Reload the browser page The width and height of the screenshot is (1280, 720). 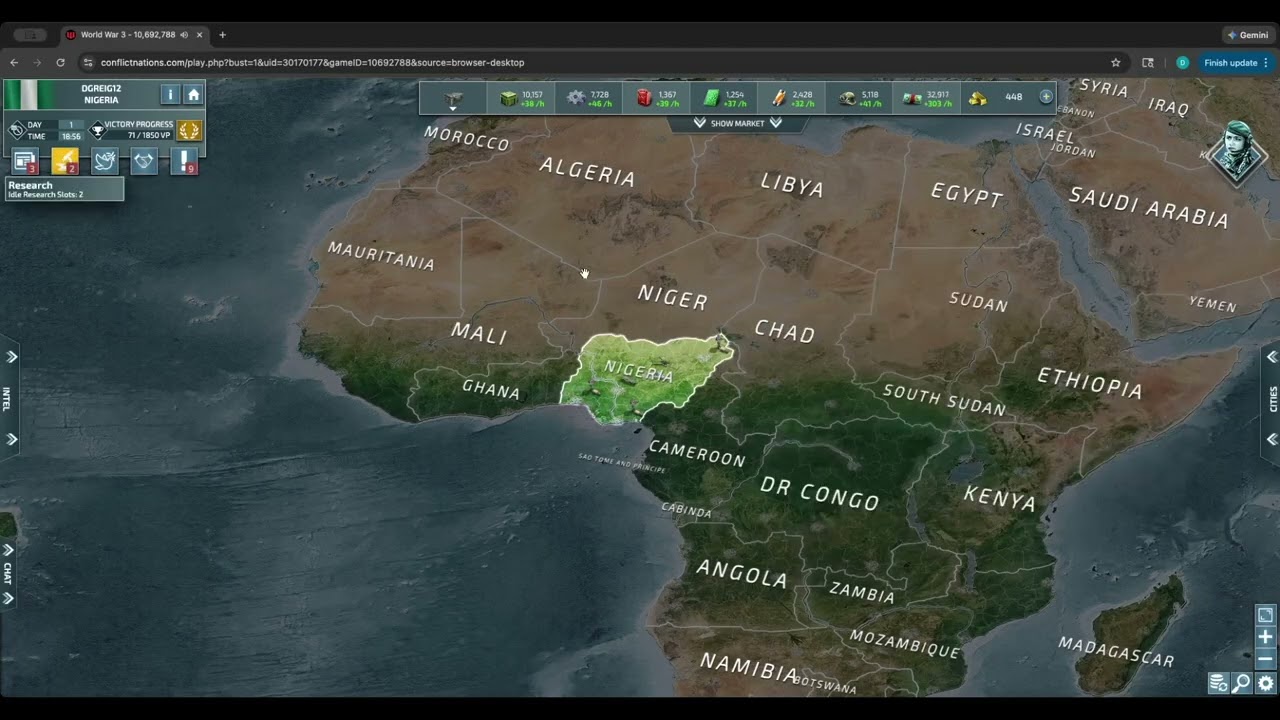click(x=60, y=62)
